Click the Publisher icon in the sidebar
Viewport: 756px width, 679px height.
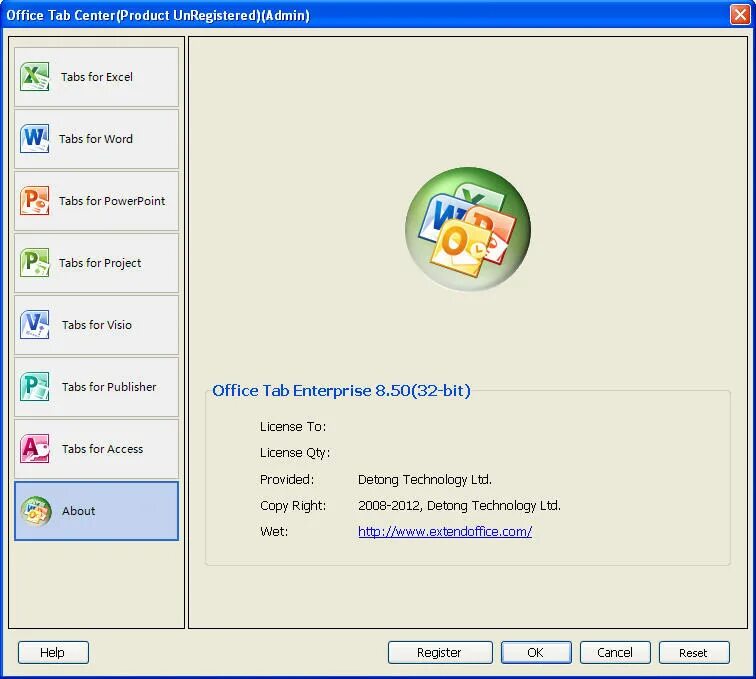tap(34, 386)
